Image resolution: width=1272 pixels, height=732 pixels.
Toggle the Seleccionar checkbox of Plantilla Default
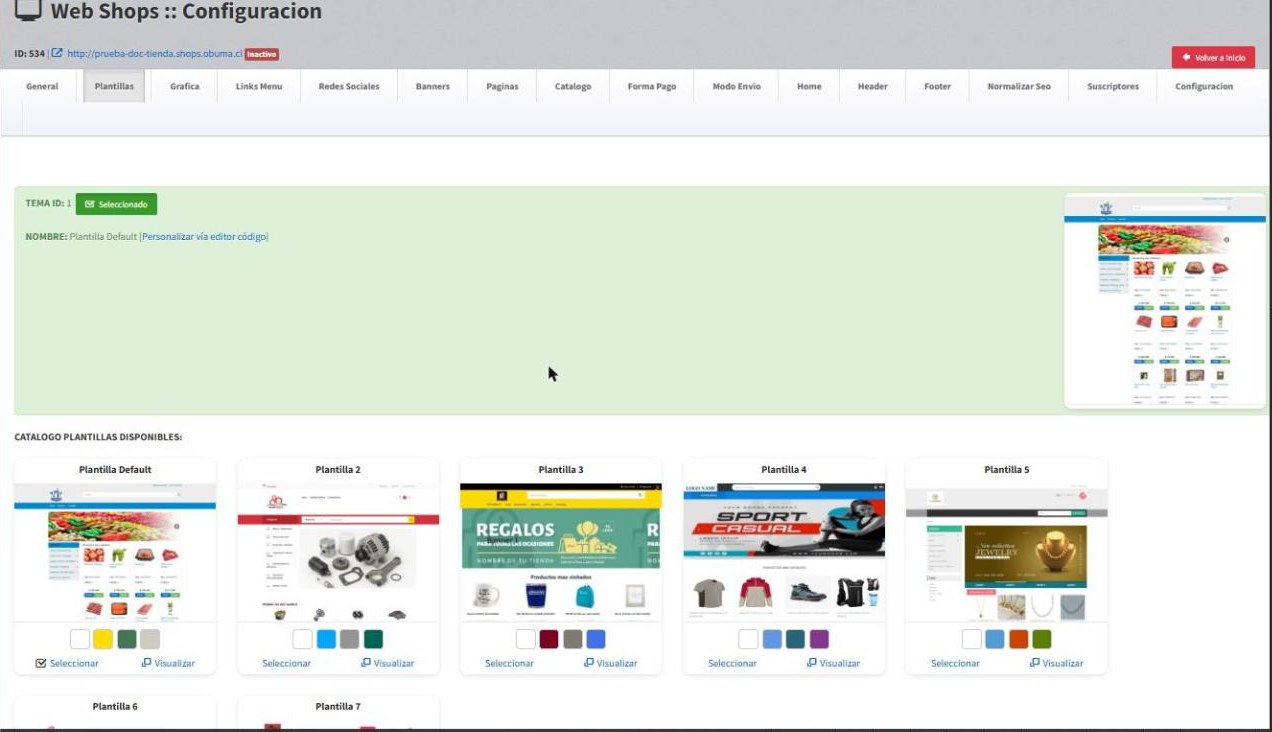point(41,663)
